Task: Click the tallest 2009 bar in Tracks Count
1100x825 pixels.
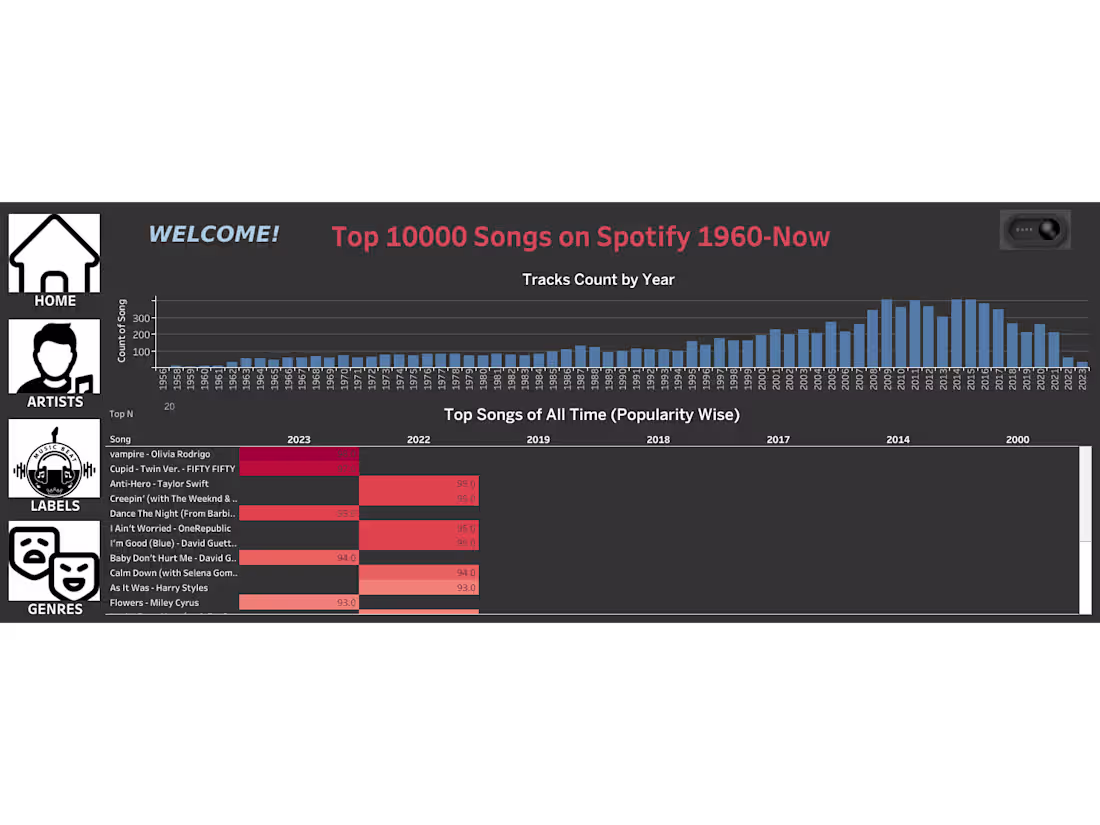Action: point(886,330)
